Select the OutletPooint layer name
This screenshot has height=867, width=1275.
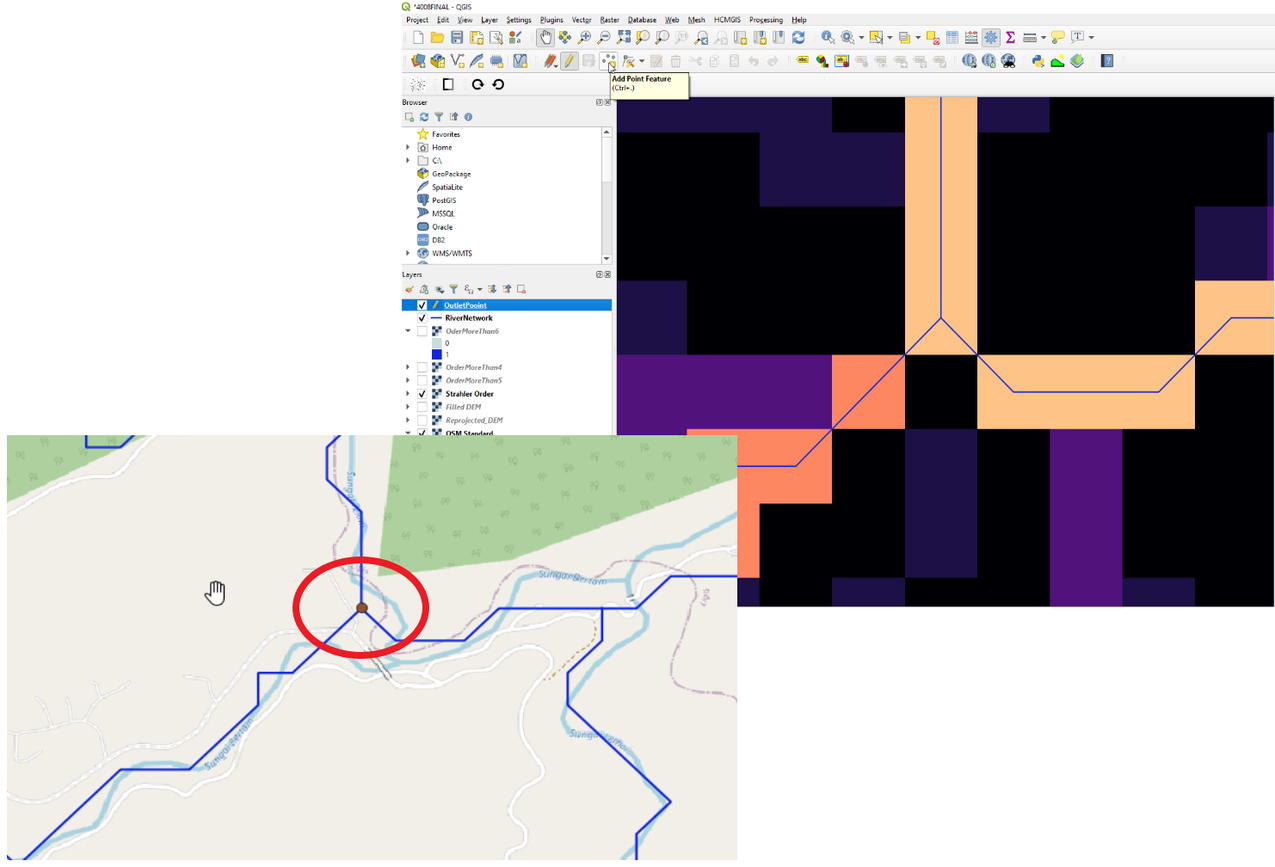tap(465, 305)
